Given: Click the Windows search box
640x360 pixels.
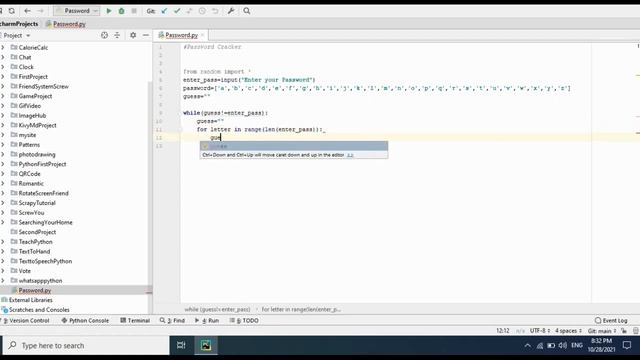Looking at the screenshot, I should click(86, 346).
